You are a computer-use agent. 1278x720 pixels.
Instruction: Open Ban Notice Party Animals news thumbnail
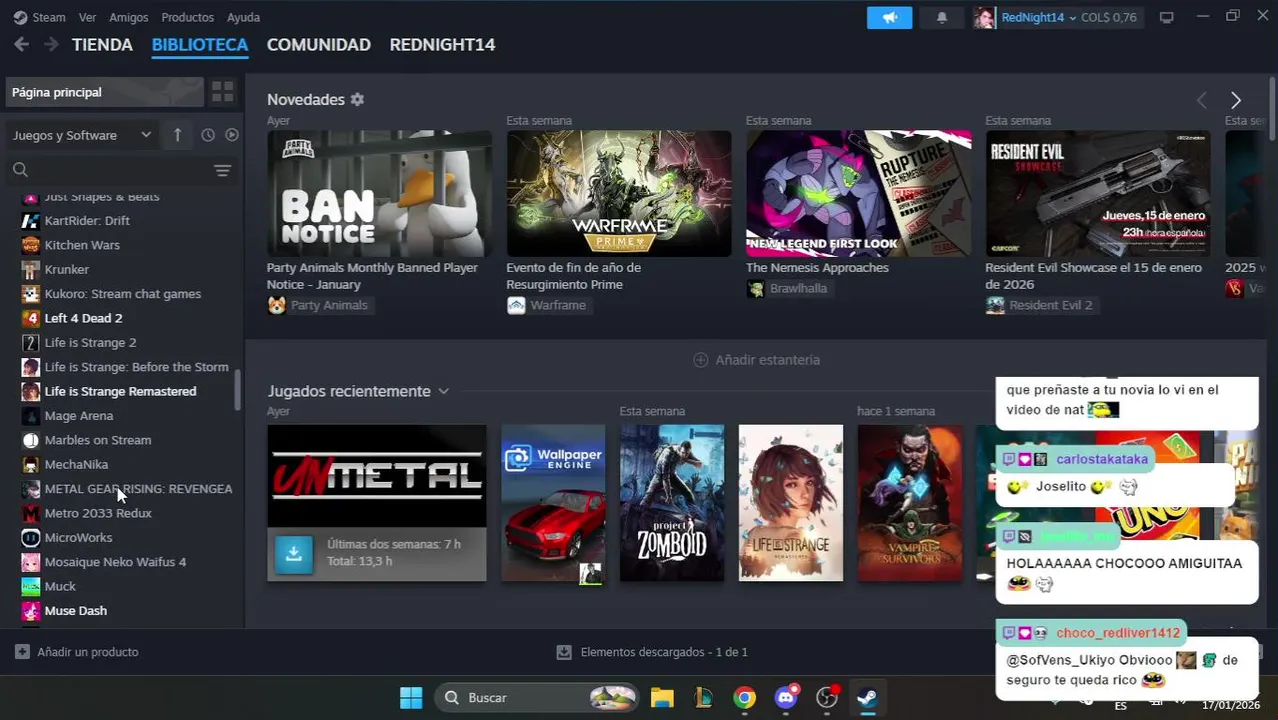tap(379, 193)
